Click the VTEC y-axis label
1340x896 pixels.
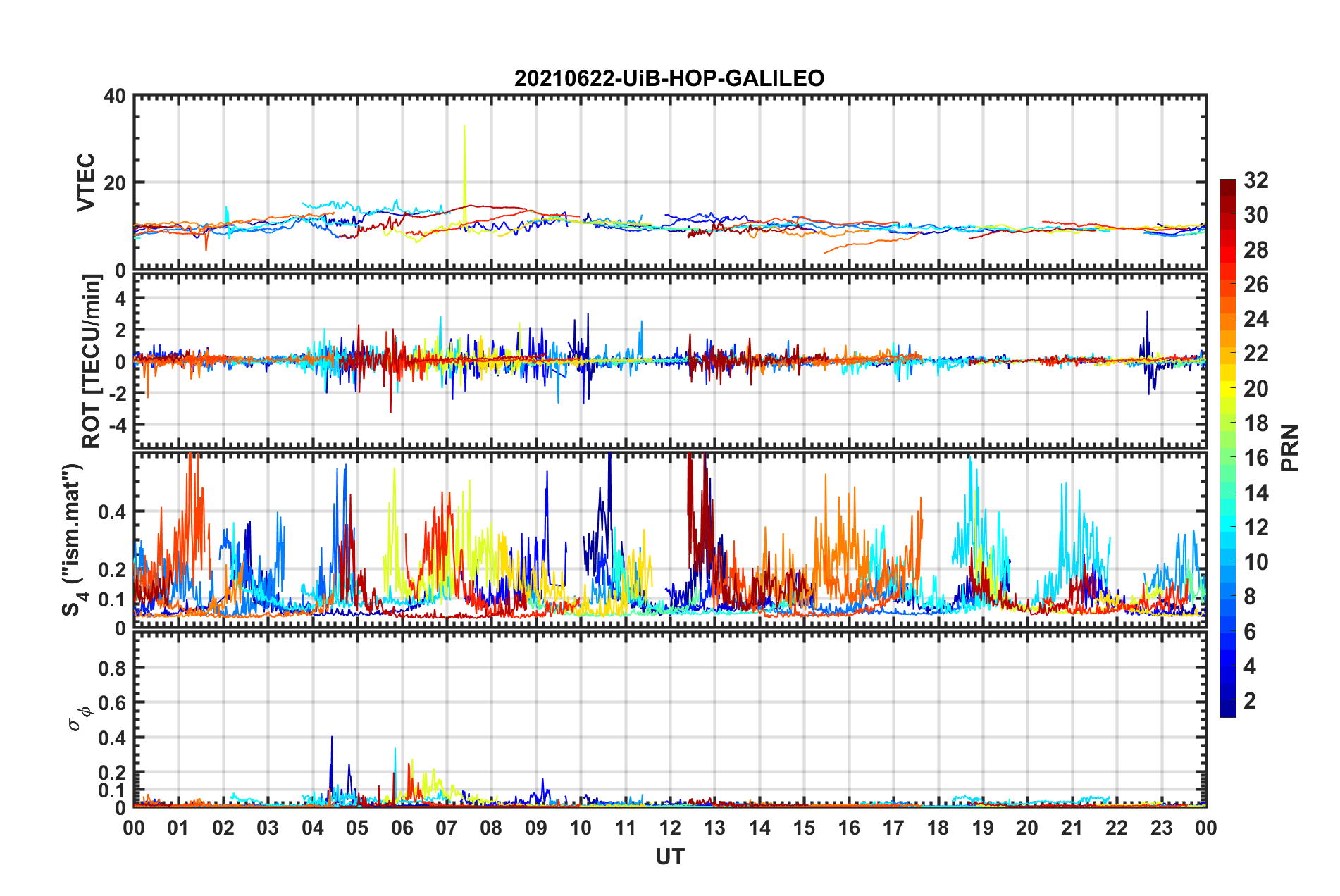tap(86, 182)
